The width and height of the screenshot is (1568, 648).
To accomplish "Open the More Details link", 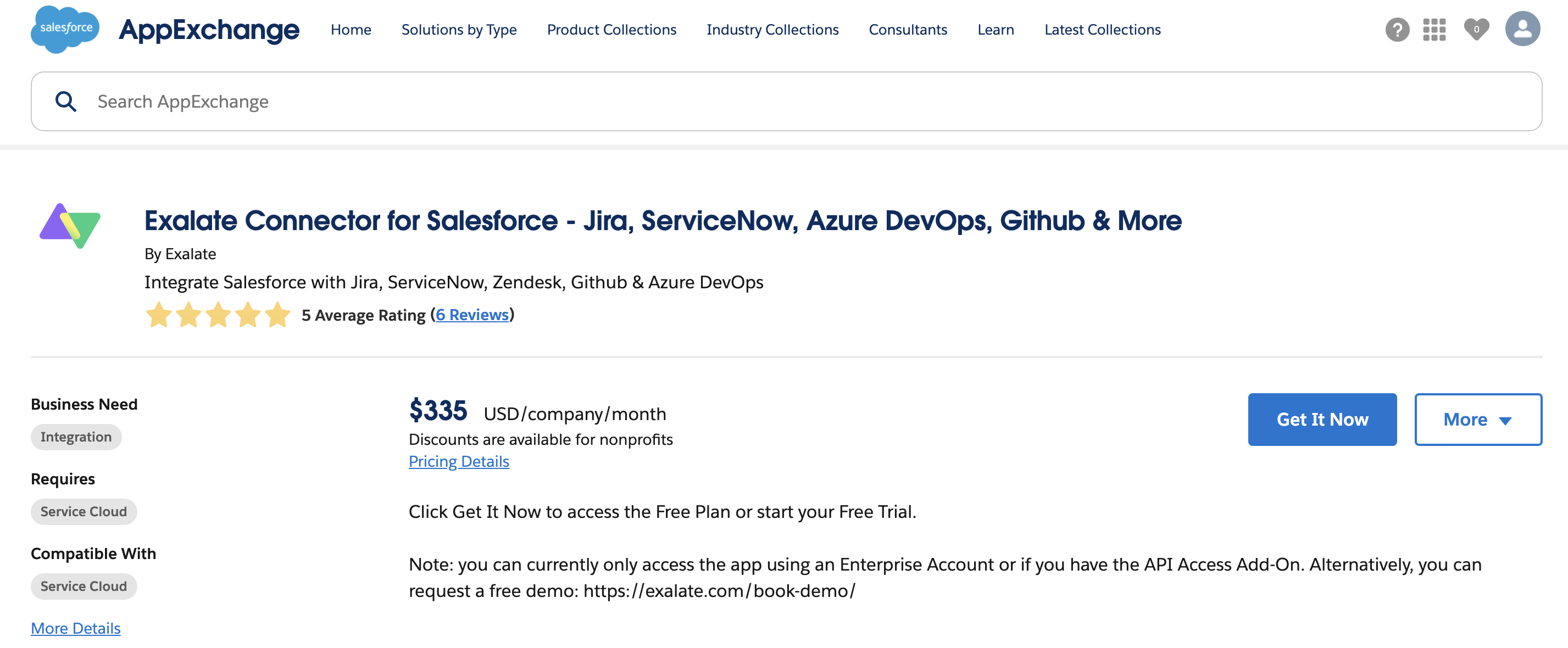I will (75, 628).
